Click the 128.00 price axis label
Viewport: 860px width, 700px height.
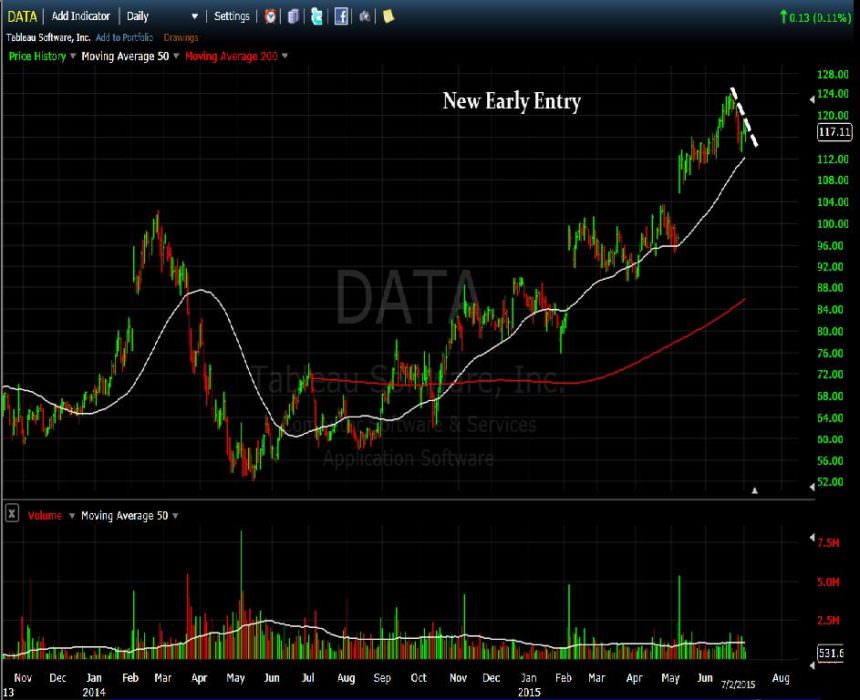click(x=833, y=75)
